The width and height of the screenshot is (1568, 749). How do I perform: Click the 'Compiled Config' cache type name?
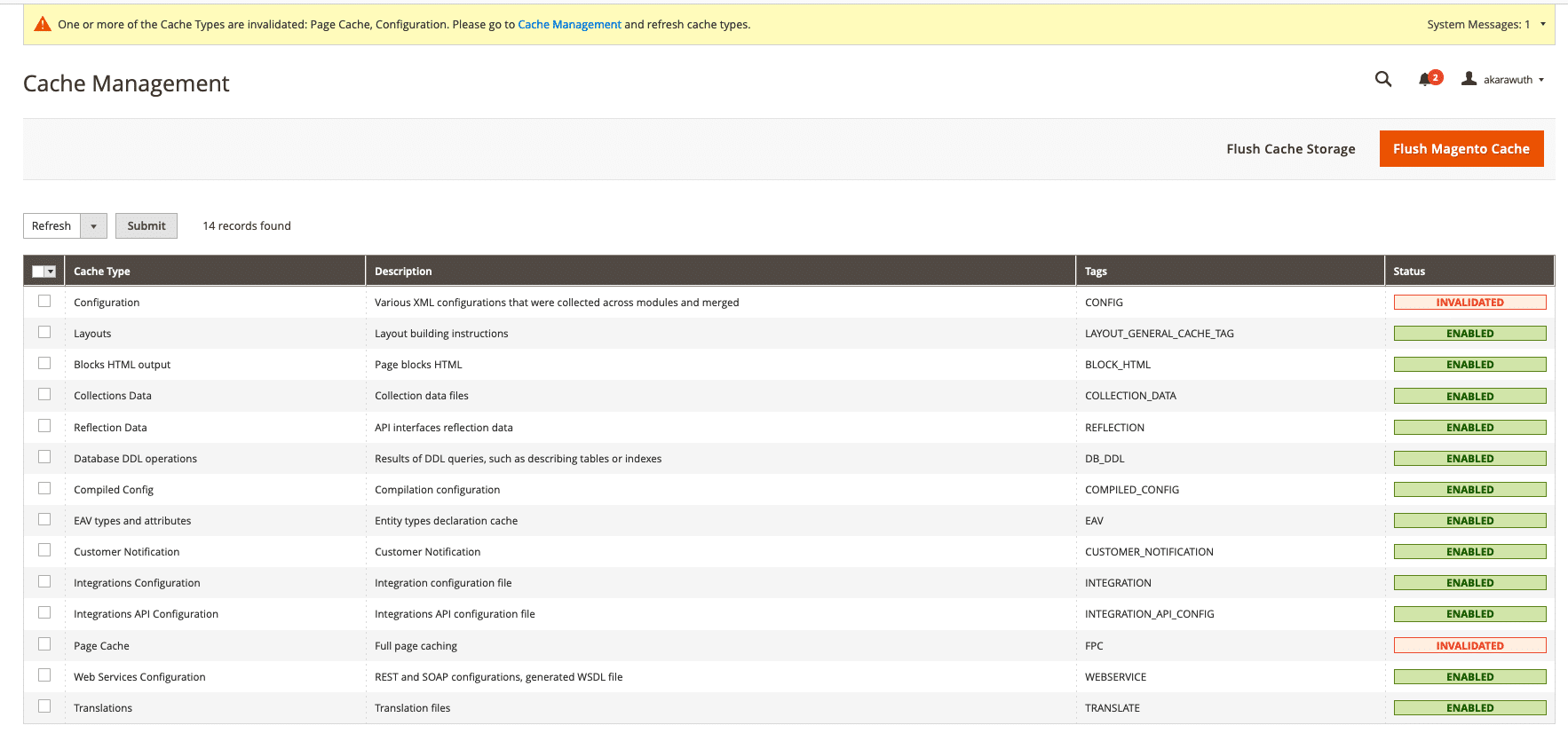coord(114,490)
